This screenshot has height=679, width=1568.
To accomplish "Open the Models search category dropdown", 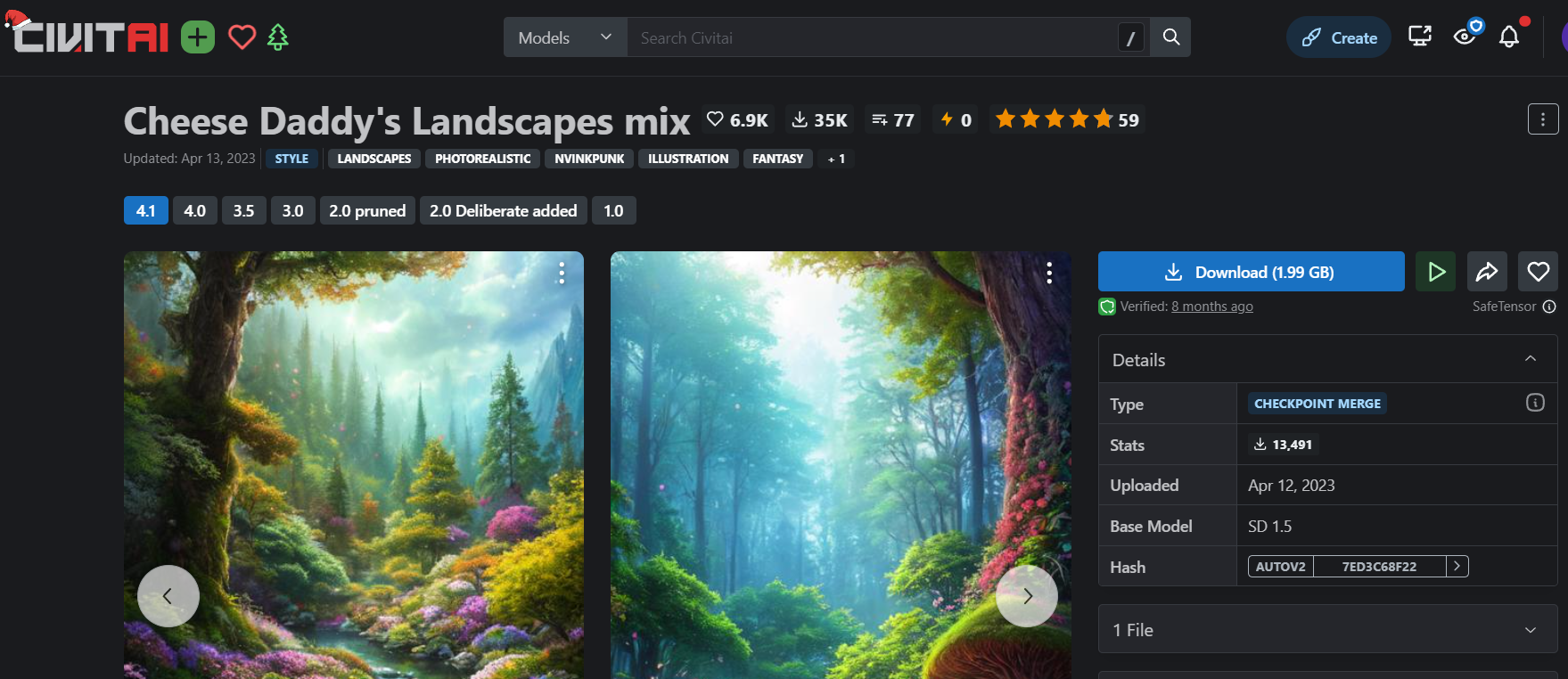I will pyautogui.click(x=565, y=37).
